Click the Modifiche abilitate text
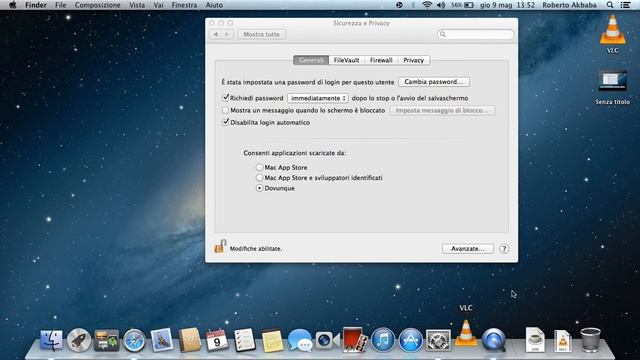The height and width of the screenshot is (360, 640). pyautogui.click(x=256, y=249)
